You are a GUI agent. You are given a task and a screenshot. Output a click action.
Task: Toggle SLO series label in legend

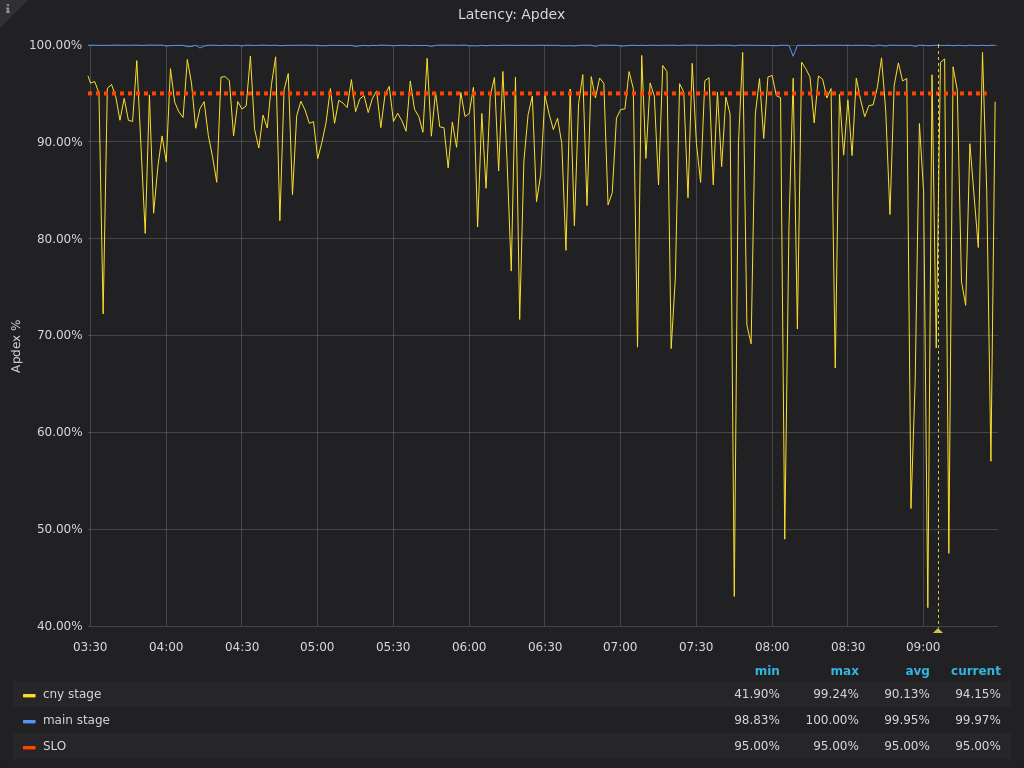tap(54, 746)
